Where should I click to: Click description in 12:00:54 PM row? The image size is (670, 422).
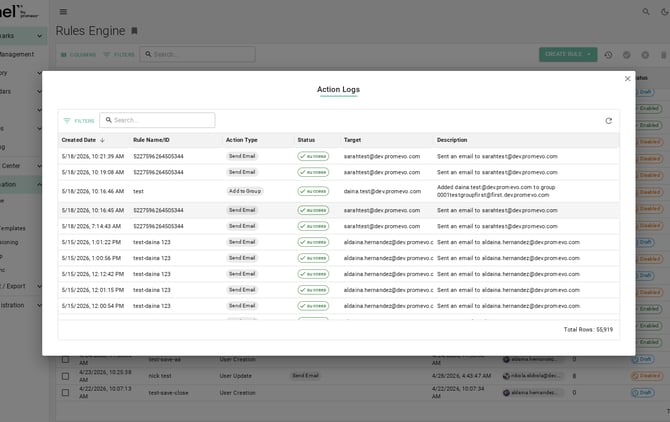click(508, 306)
